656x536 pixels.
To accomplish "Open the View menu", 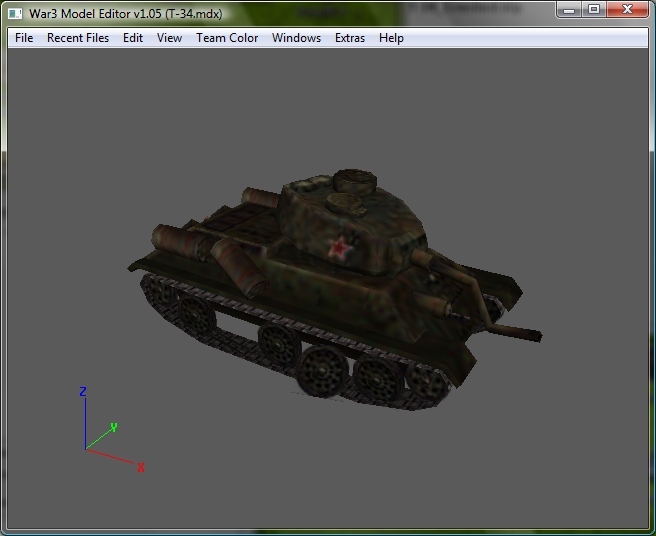I will click(169, 38).
